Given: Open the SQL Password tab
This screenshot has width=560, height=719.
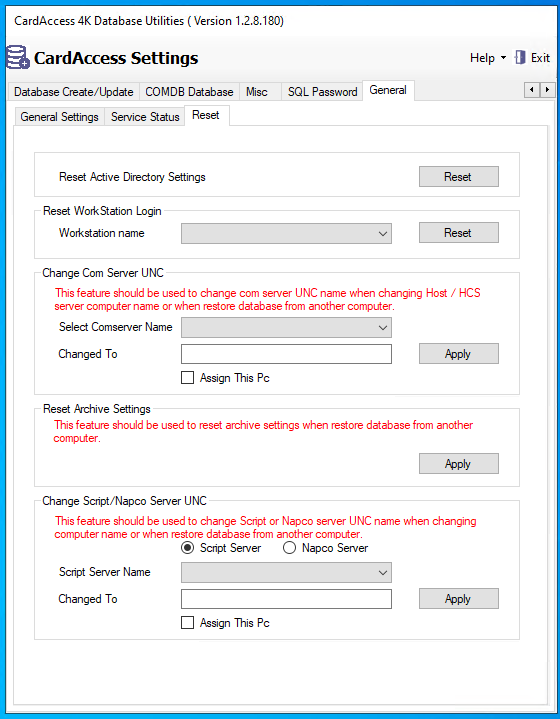Looking at the screenshot, I should (x=322, y=92).
